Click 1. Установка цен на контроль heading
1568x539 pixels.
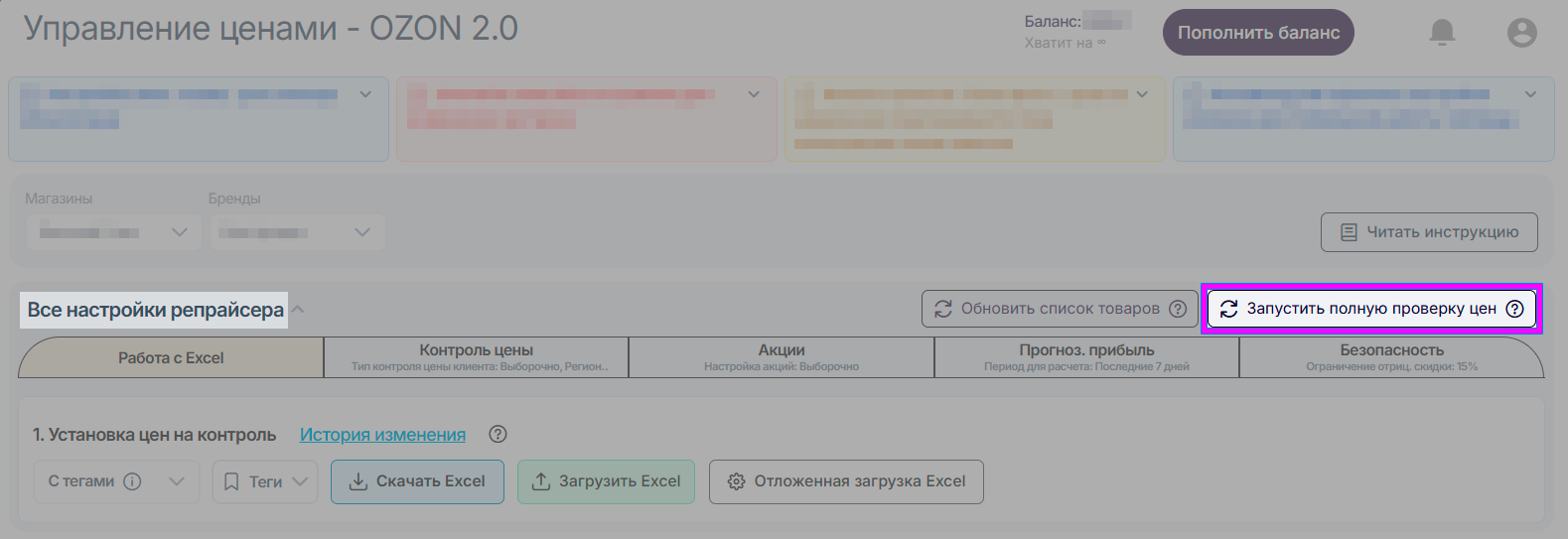154,435
